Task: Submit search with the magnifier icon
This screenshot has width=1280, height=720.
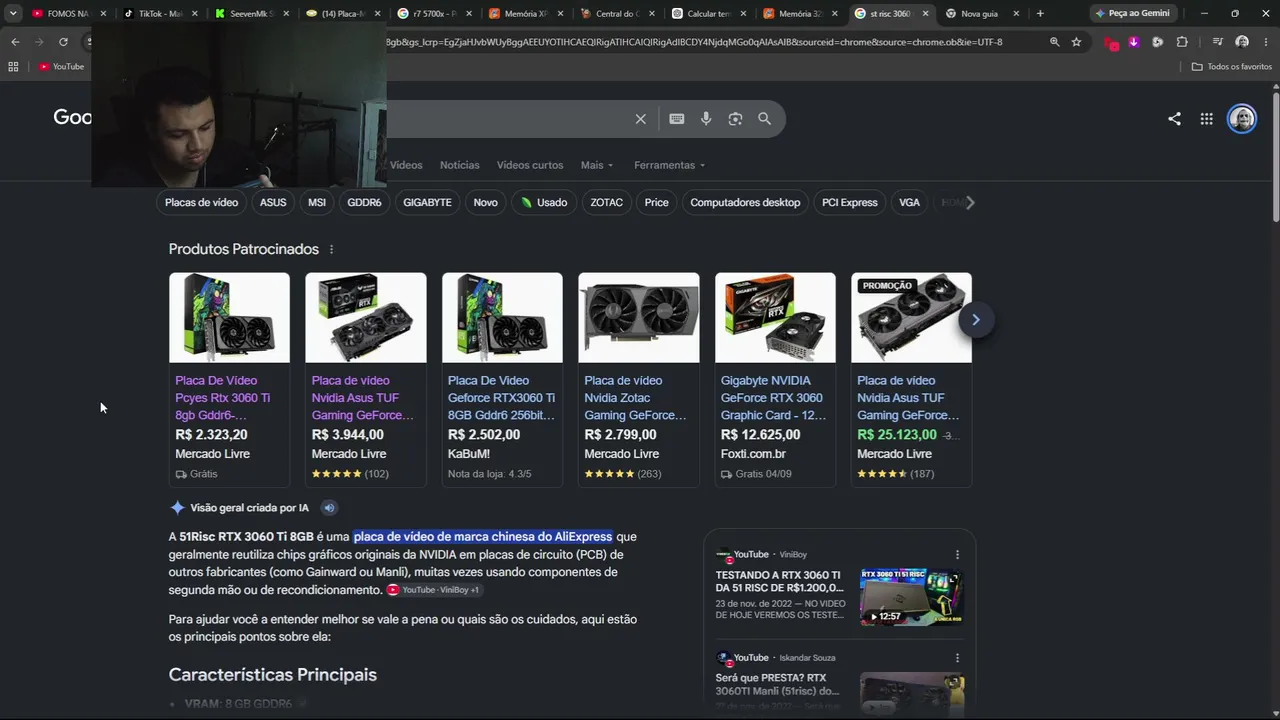Action: point(764,119)
